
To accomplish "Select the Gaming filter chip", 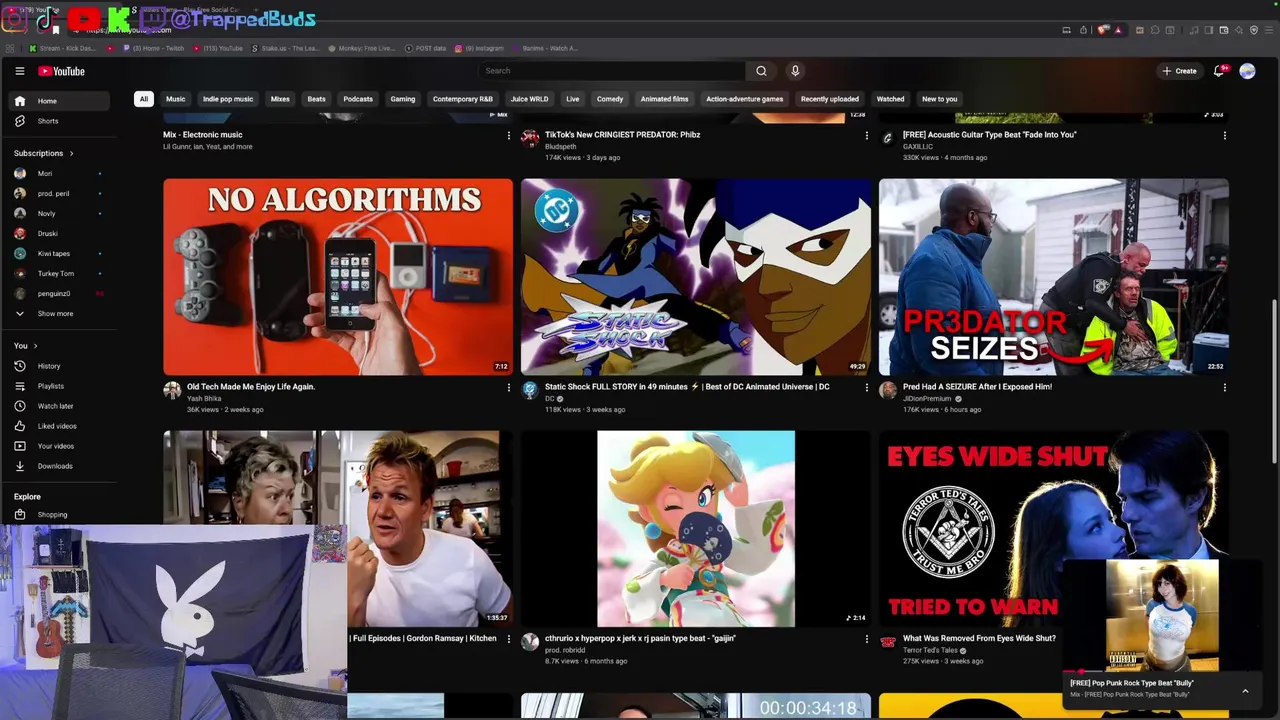I will (403, 99).
